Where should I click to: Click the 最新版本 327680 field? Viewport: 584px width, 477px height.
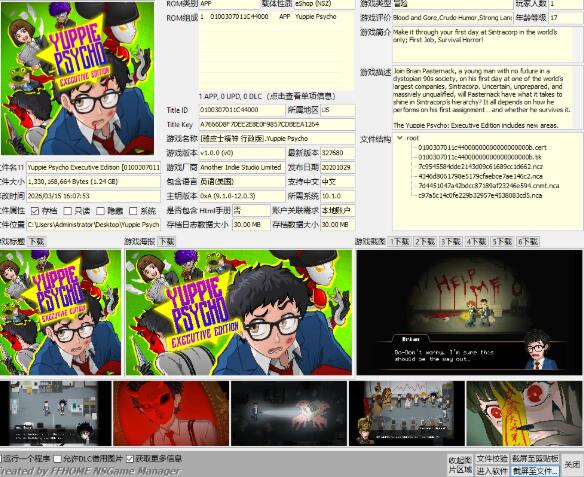(337, 153)
